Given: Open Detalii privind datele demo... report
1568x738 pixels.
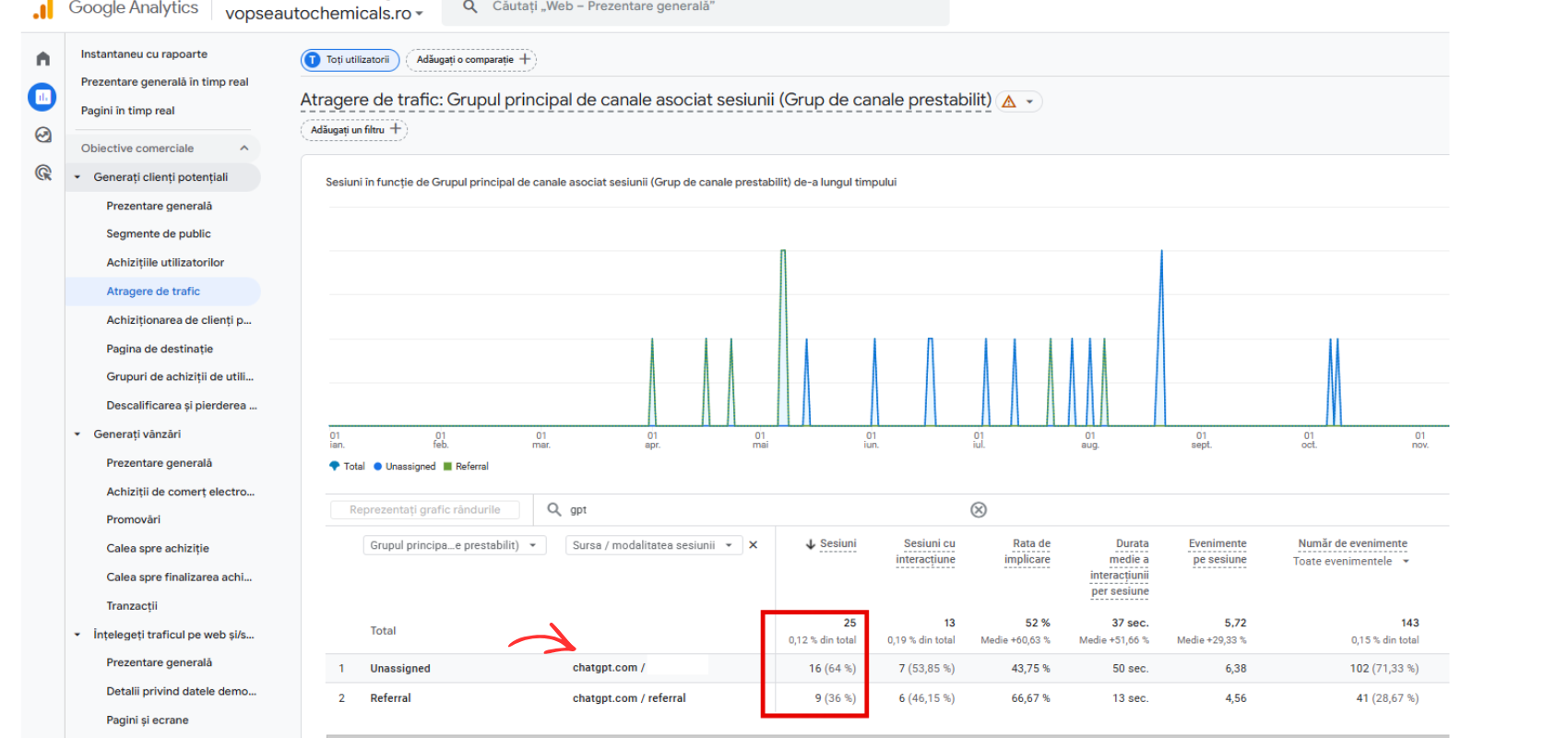Looking at the screenshot, I should pyautogui.click(x=182, y=692).
